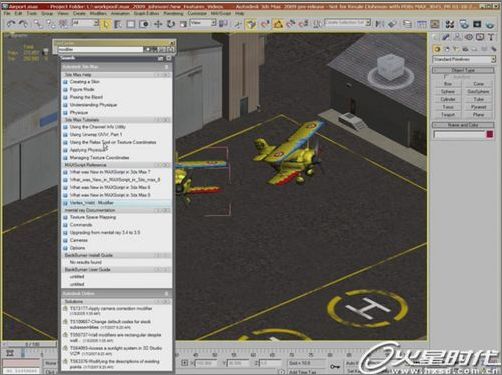Open the Standard Primitives dropdown
This screenshot has width=502, height=375.
click(464, 59)
